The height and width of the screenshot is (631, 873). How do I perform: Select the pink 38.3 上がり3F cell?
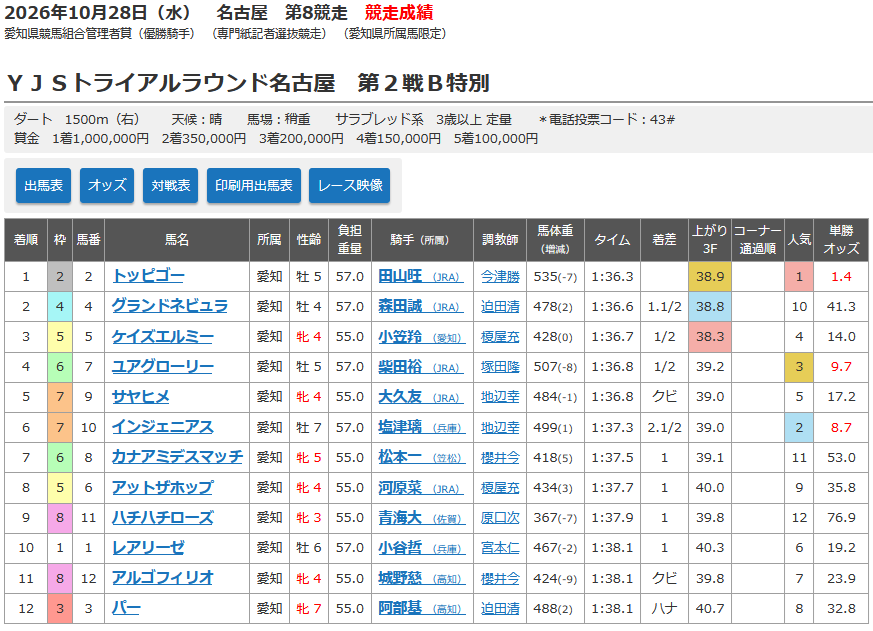710,336
